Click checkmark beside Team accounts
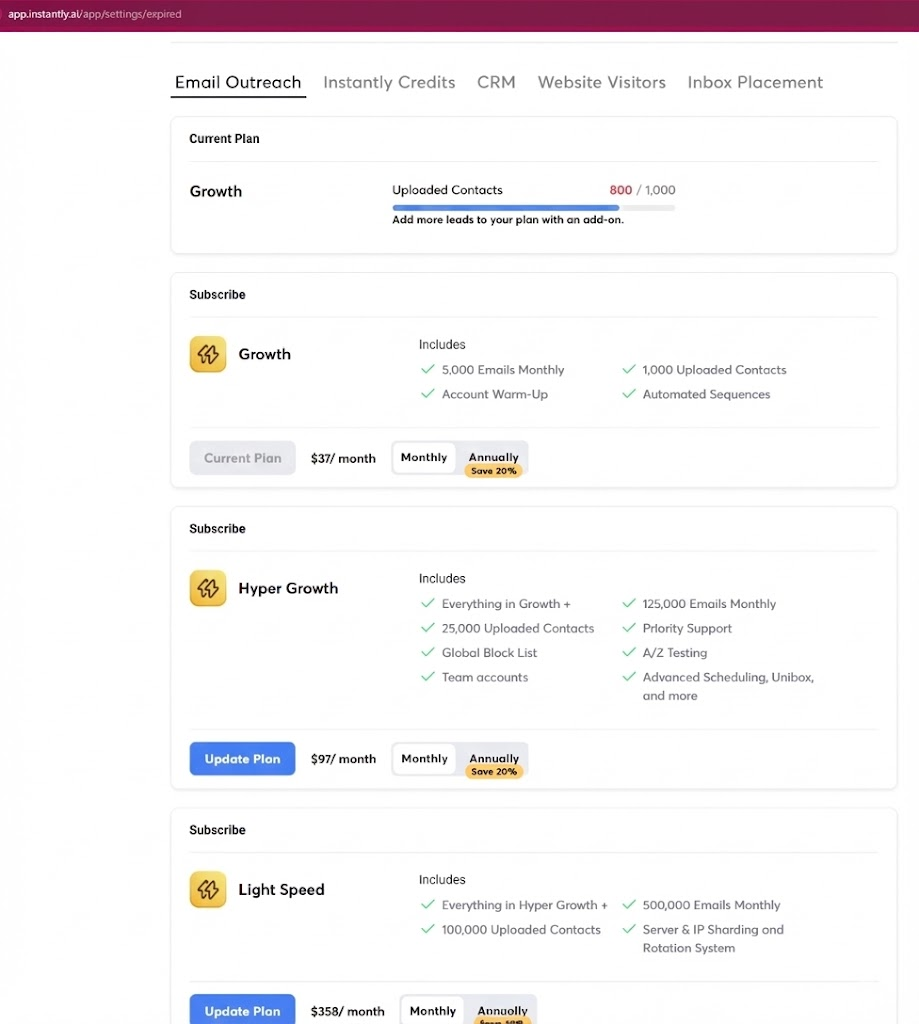The width and height of the screenshot is (919, 1024). (x=428, y=677)
